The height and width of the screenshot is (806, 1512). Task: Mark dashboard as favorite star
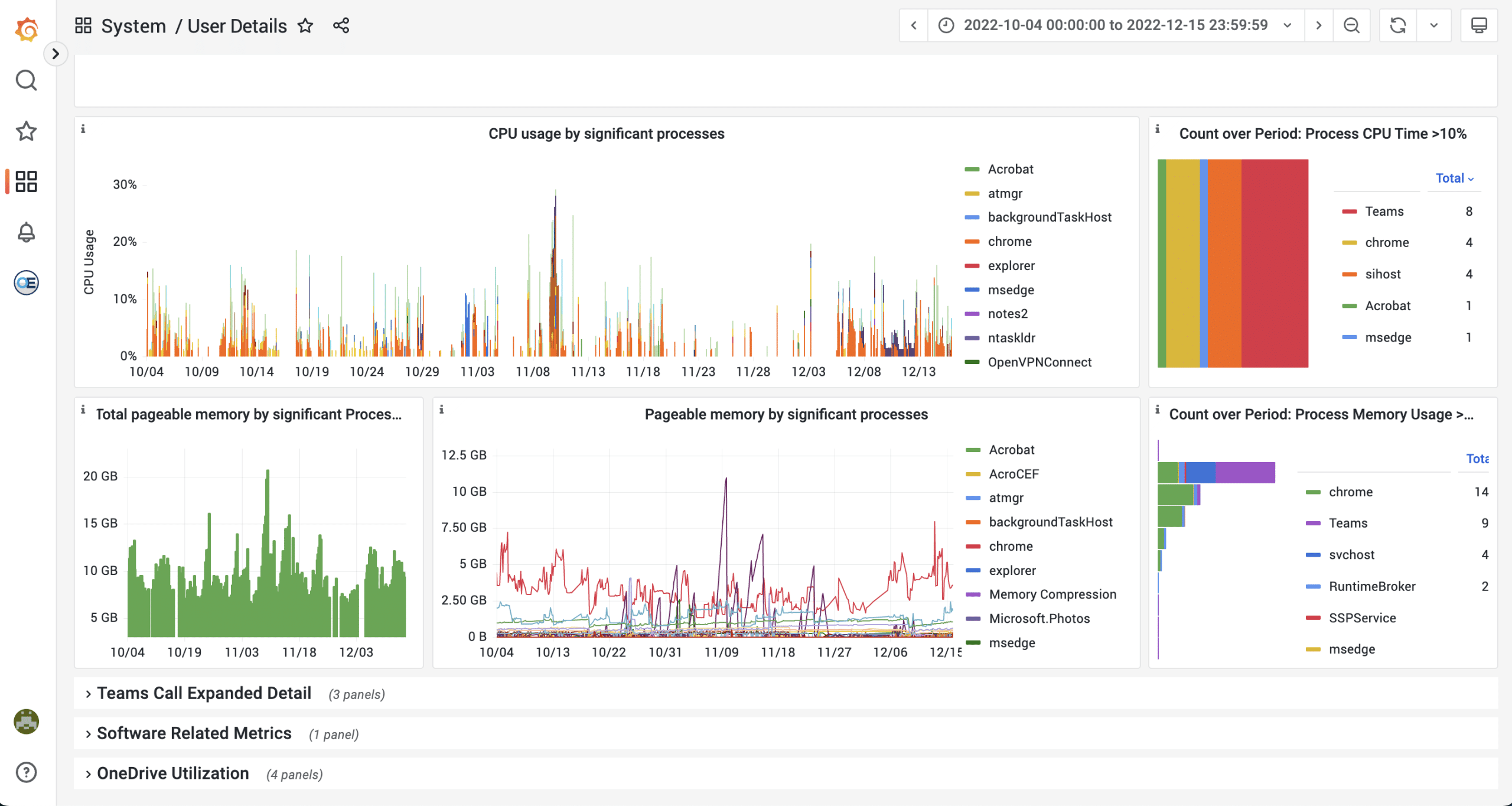click(305, 25)
